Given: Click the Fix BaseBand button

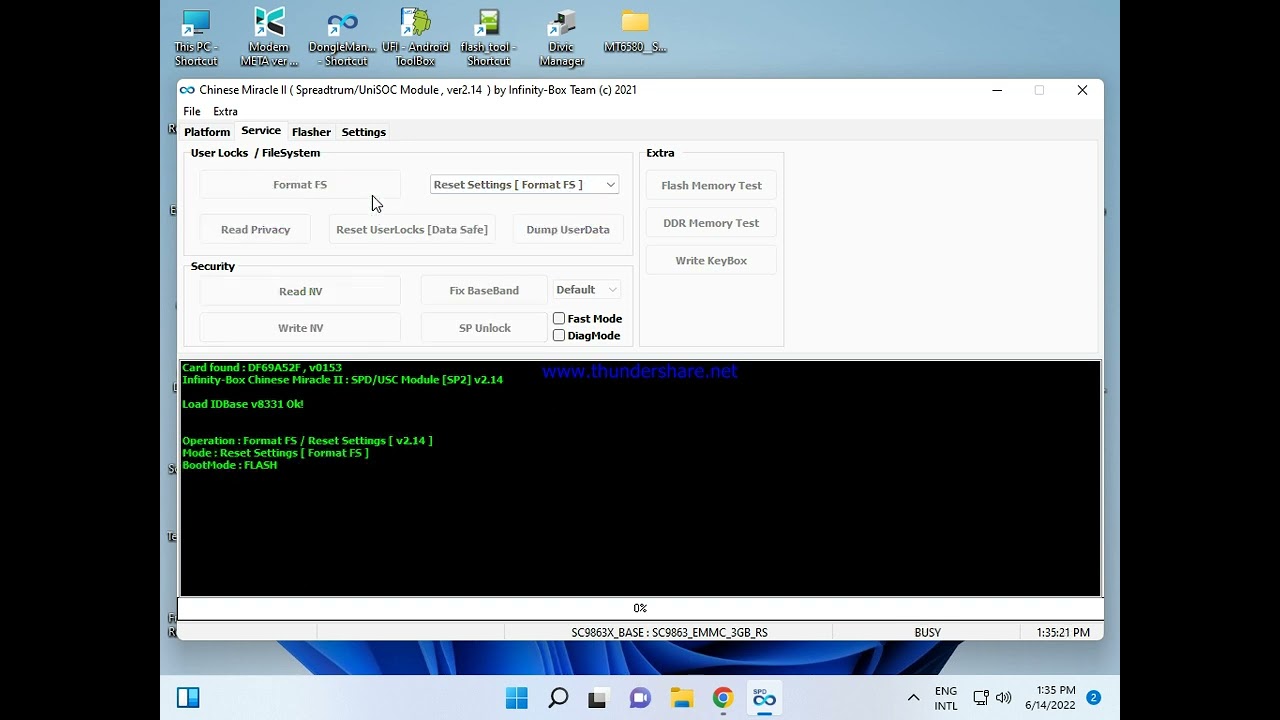Looking at the screenshot, I should [x=484, y=291].
